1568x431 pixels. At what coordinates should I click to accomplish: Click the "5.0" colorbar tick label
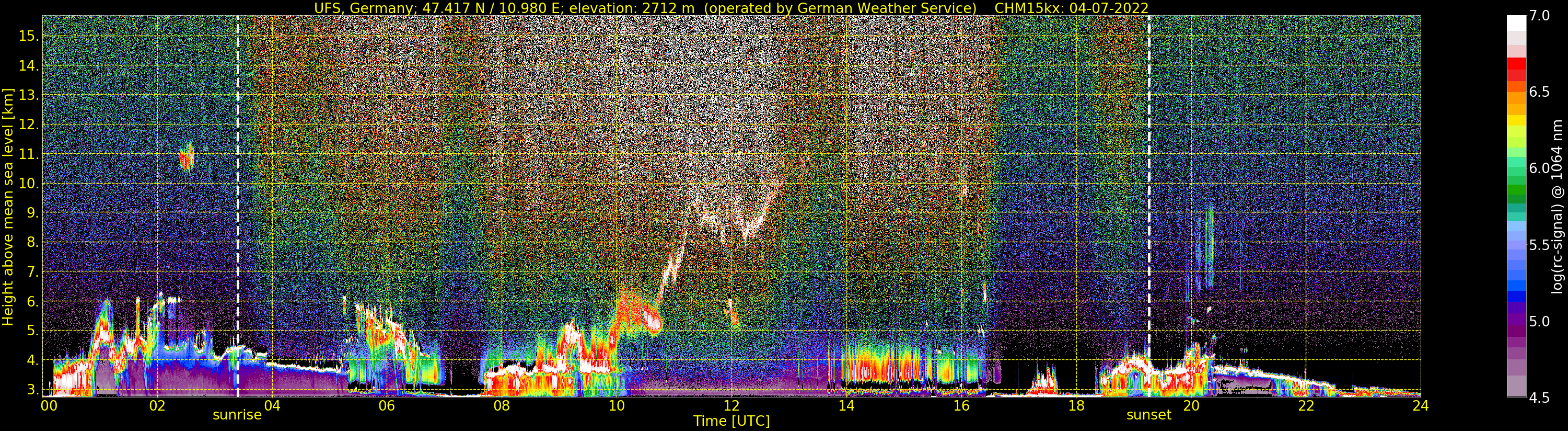click(x=1539, y=321)
